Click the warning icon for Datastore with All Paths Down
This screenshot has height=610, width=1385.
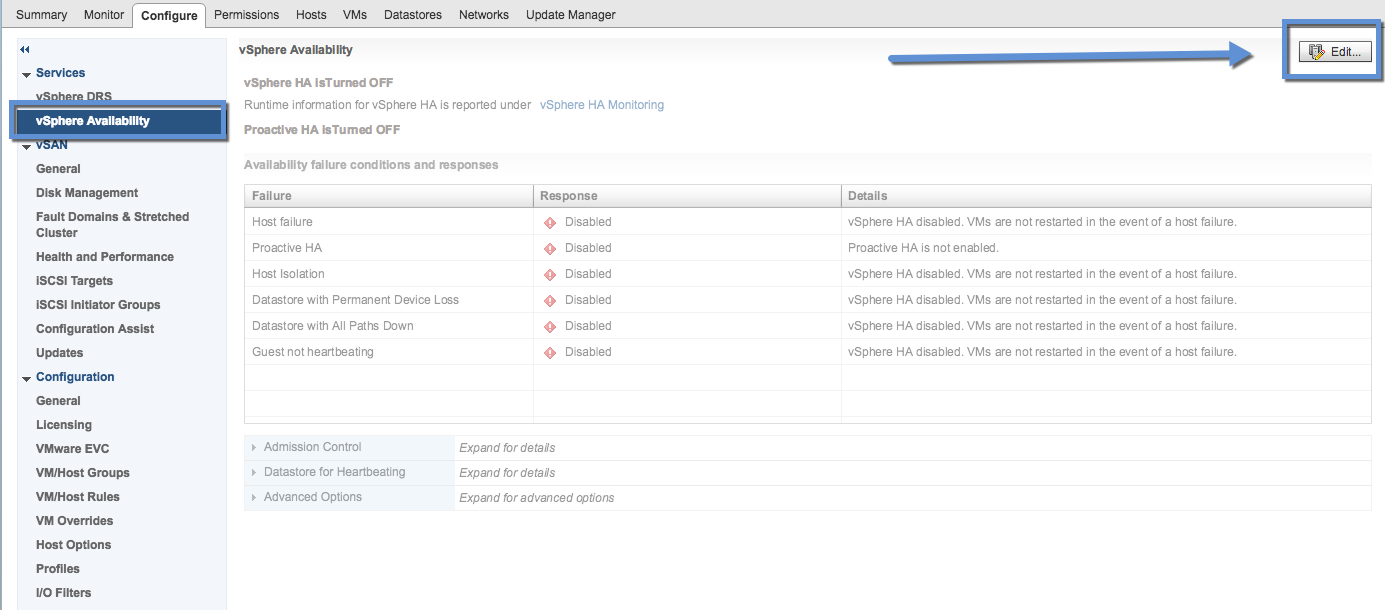pos(550,326)
